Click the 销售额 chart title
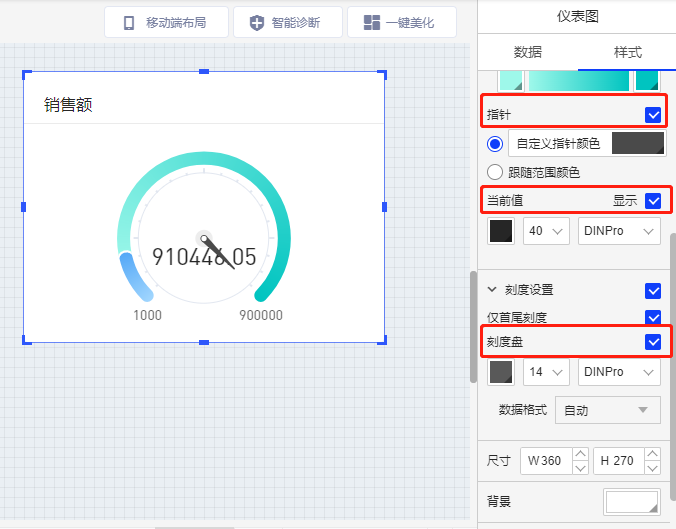This screenshot has height=529, width=676. point(68,105)
